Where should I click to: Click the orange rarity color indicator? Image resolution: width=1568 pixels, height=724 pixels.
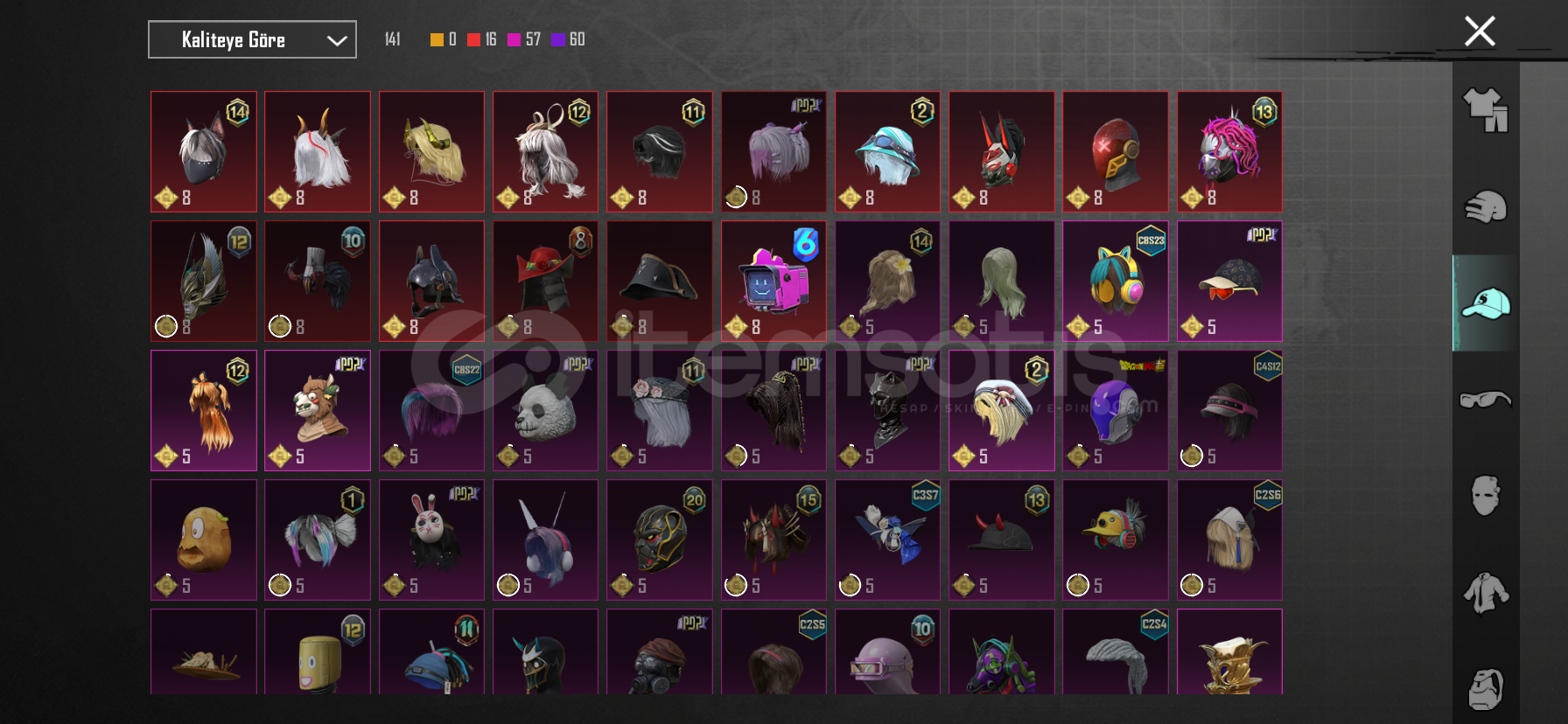[x=437, y=39]
